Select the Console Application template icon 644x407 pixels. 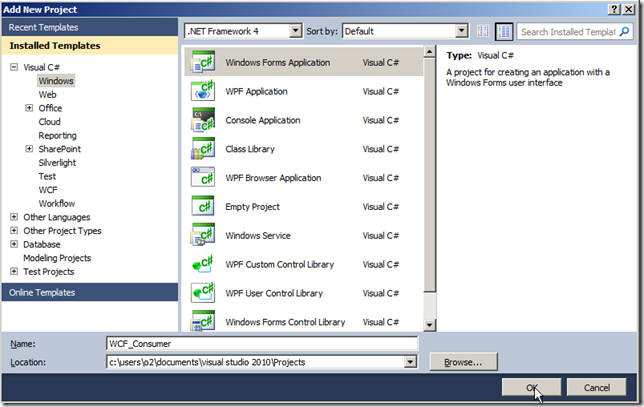pos(202,120)
